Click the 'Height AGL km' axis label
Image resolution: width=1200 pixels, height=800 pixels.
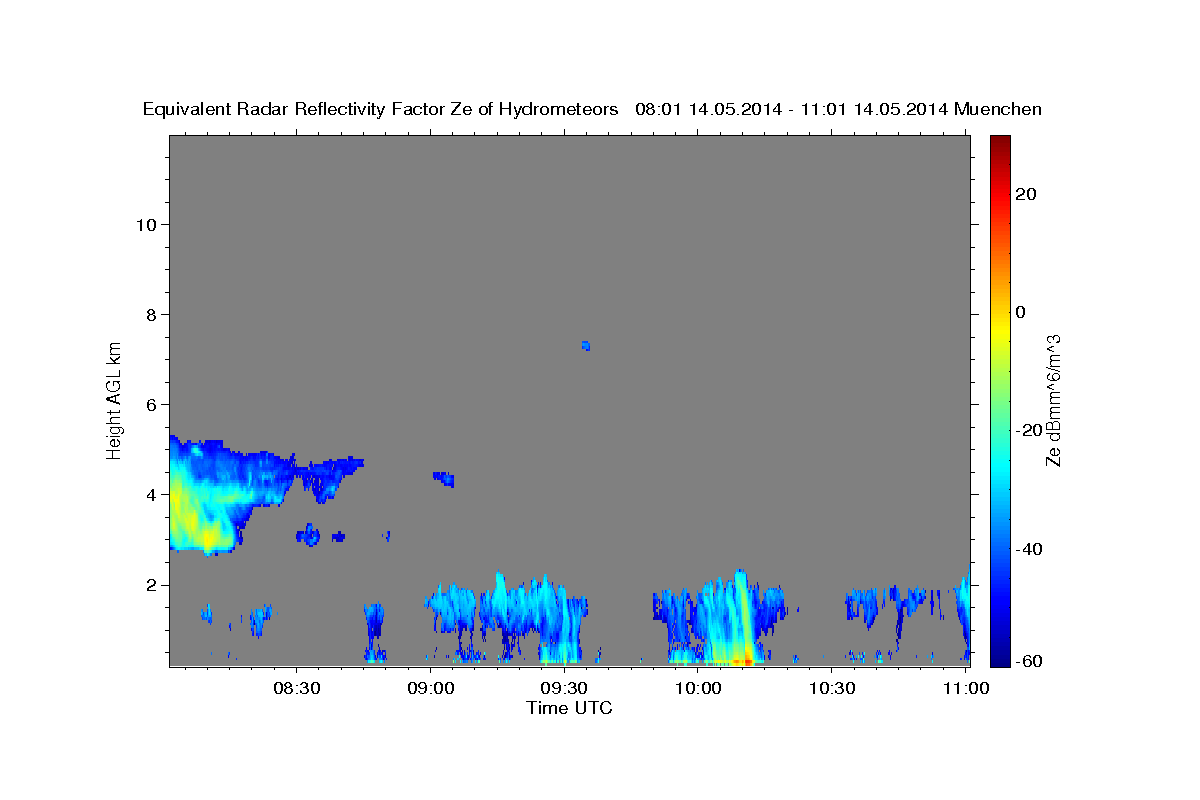pyautogui.click(x=114, y=399)
